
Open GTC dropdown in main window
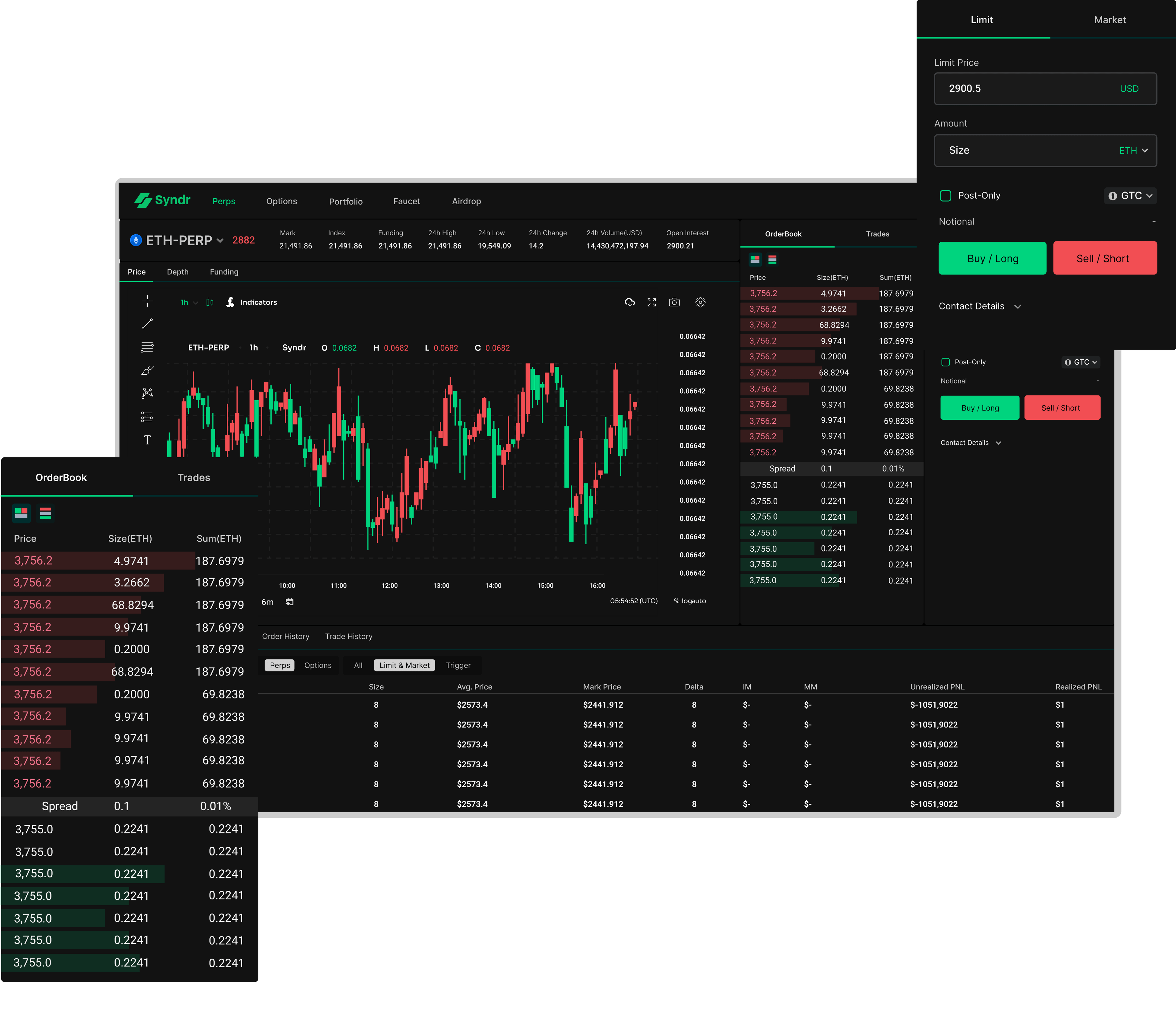1081,362
